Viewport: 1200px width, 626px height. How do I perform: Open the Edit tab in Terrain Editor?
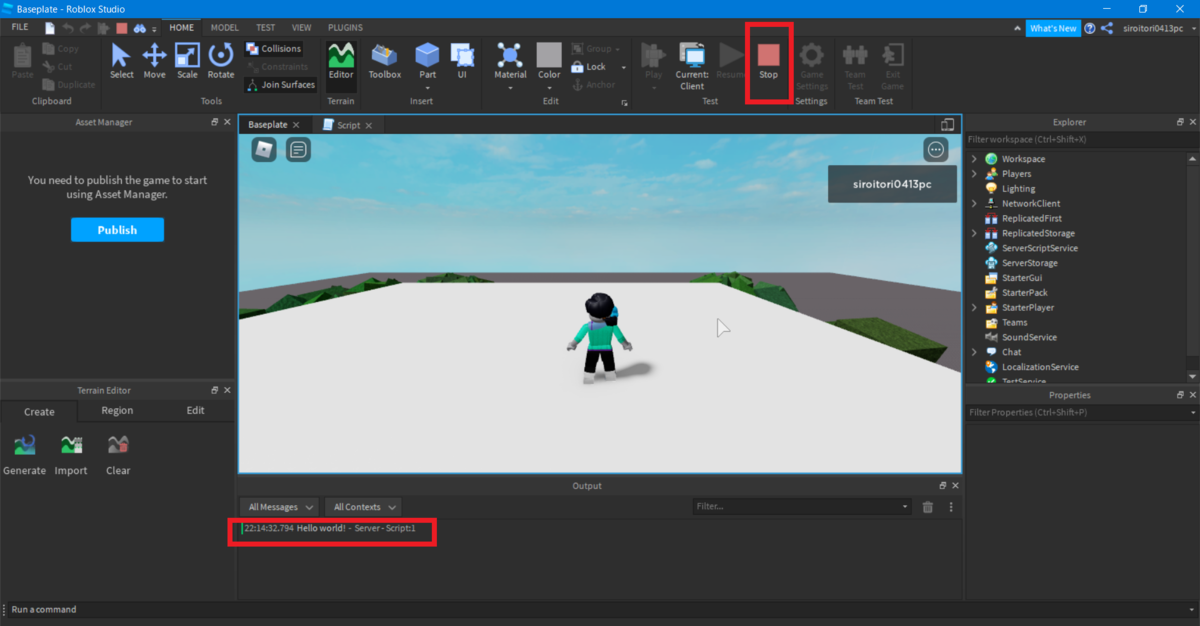coord(196,410)
